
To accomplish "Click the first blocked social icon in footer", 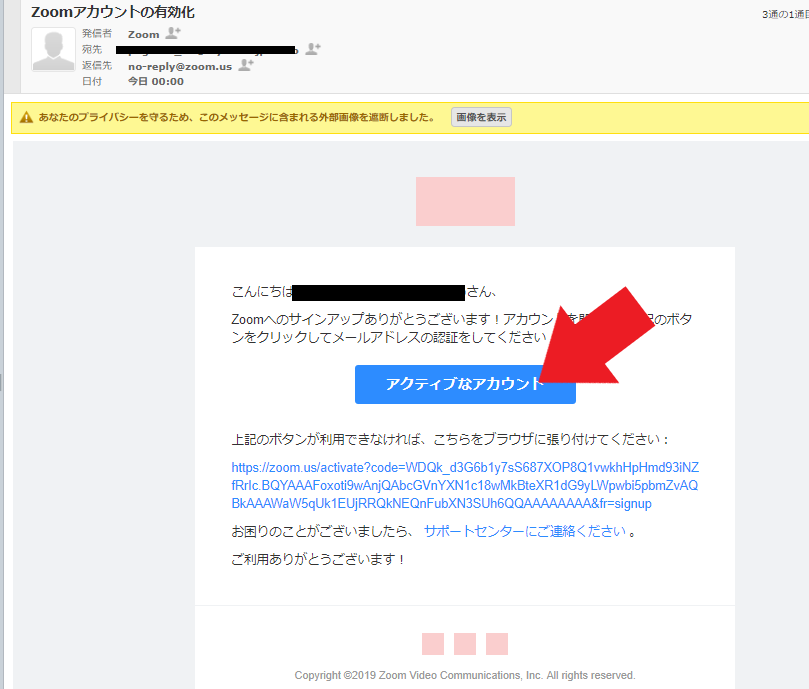I will [433, 644].
